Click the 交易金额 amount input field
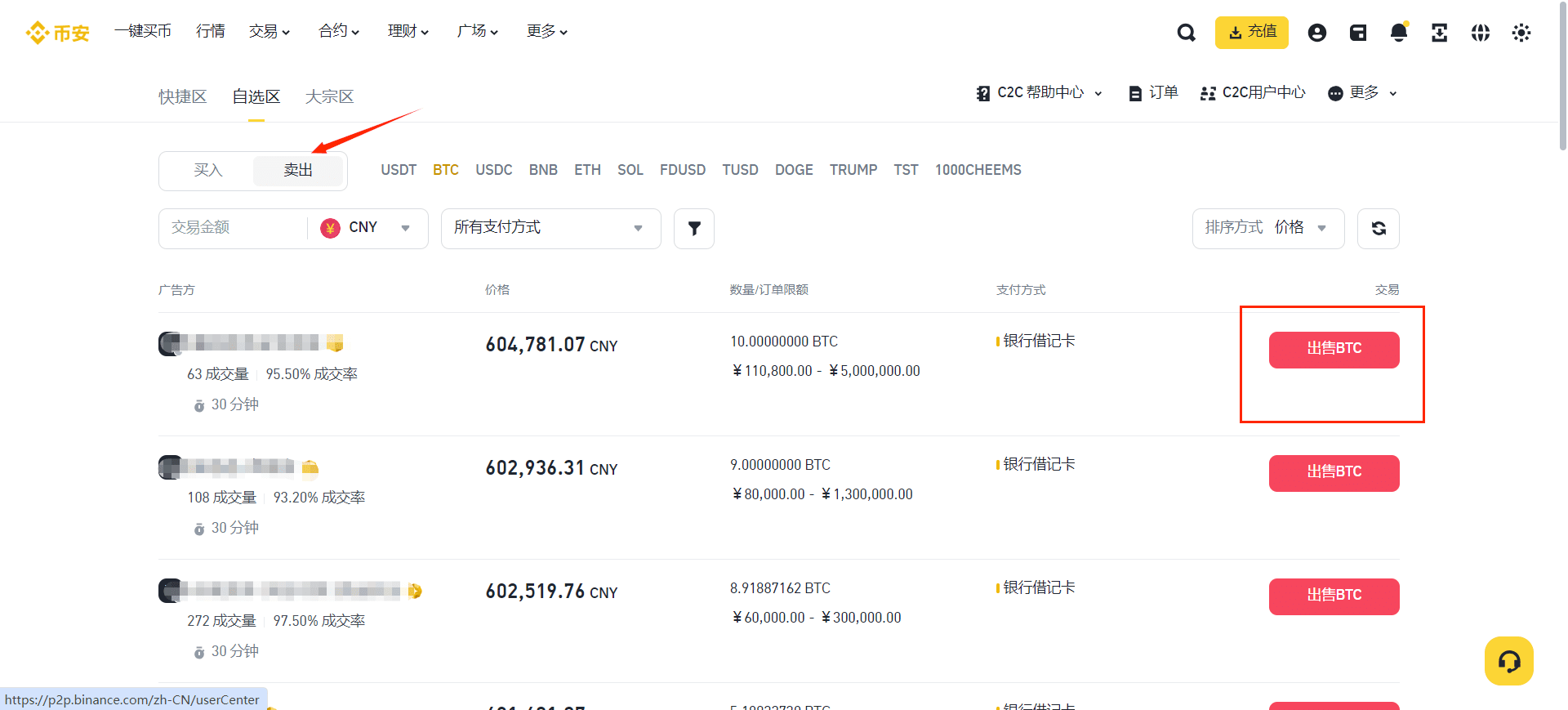 coord(233,228)
